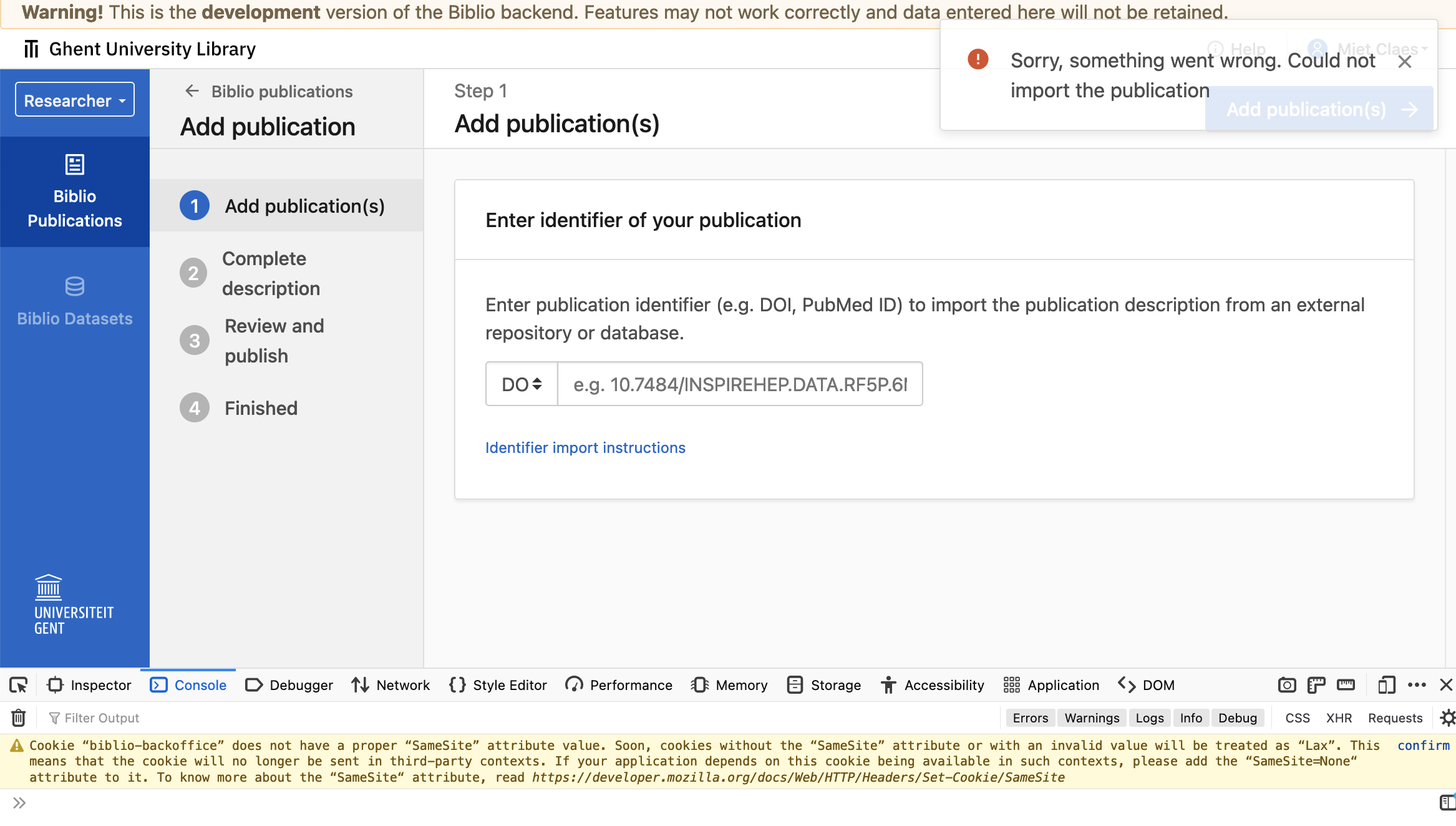
Task: Enable the Errors console filter
Action: pos(1030,717)
